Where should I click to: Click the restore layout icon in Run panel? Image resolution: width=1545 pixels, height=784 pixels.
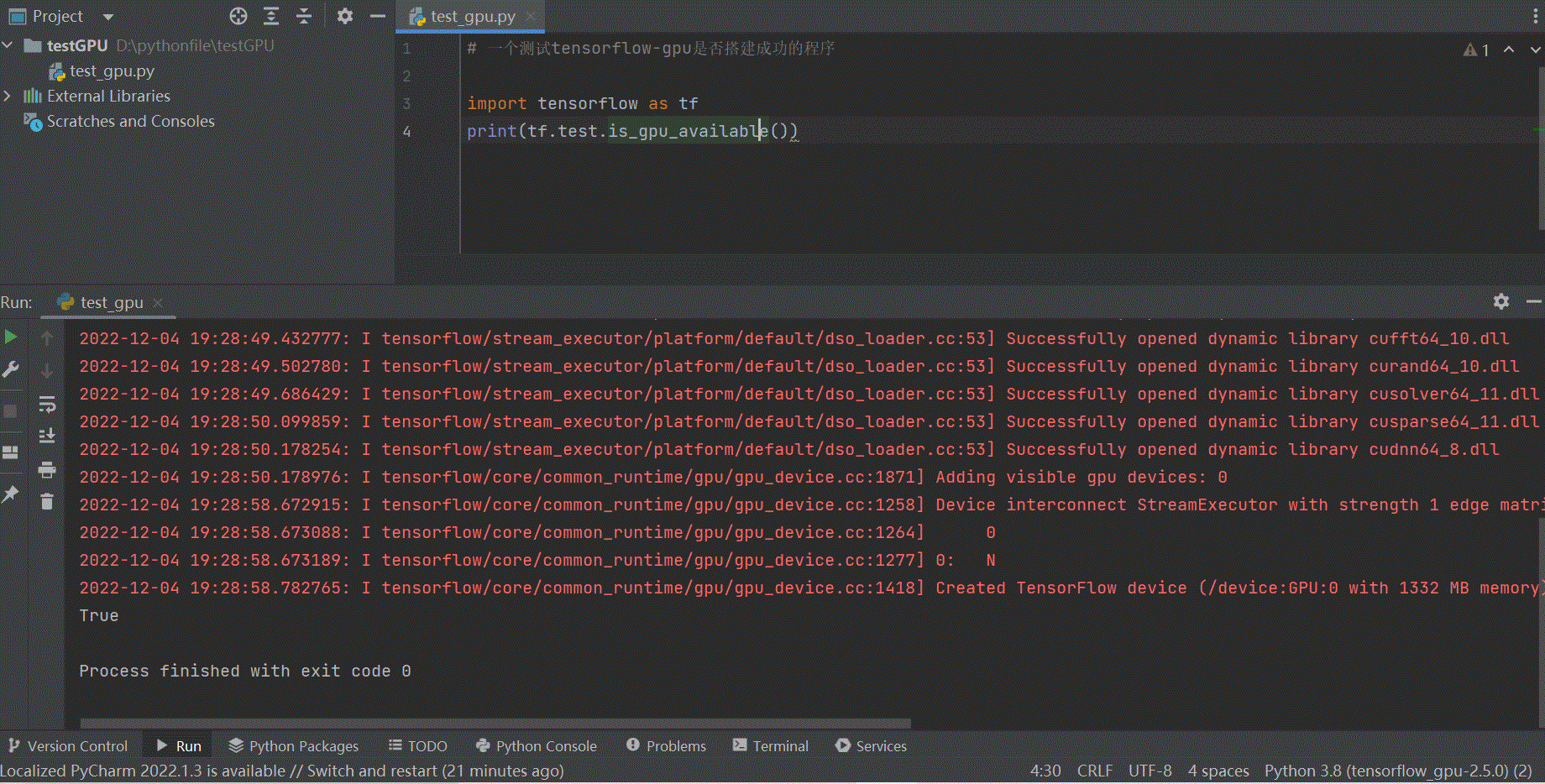(11, 452)
